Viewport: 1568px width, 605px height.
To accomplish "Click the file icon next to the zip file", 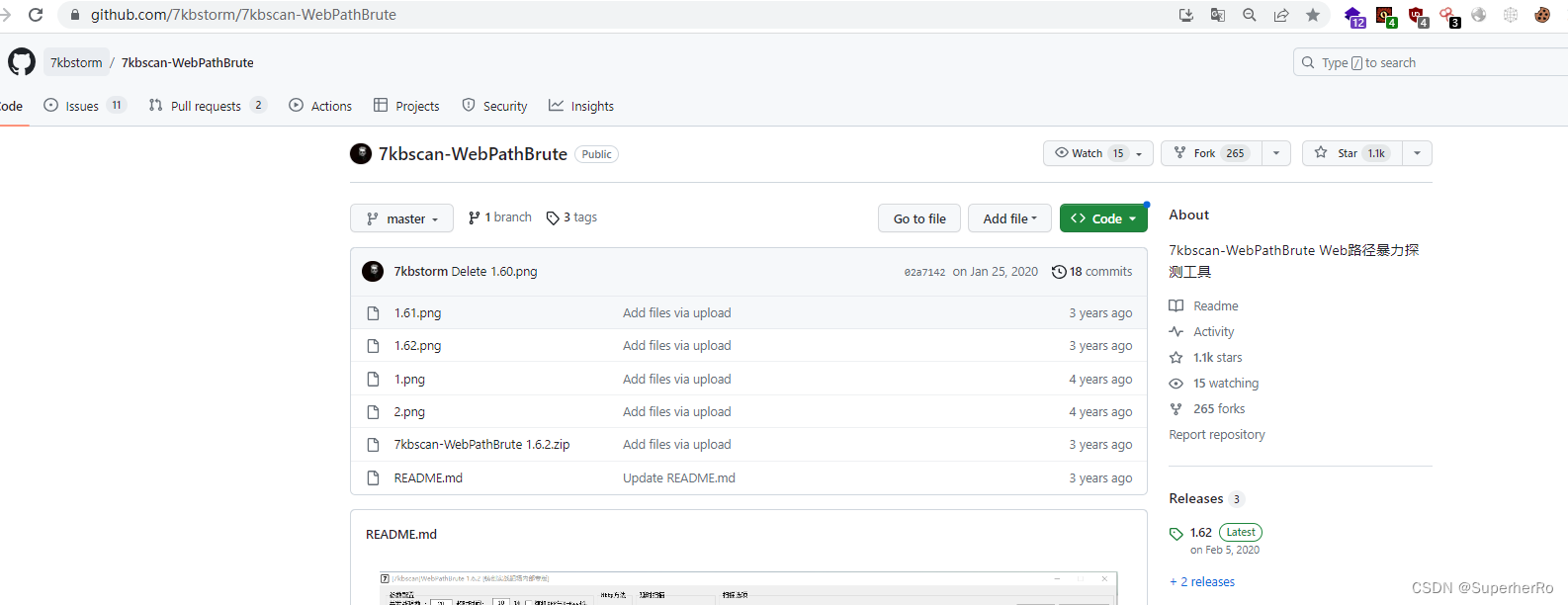I will [373, 445].
